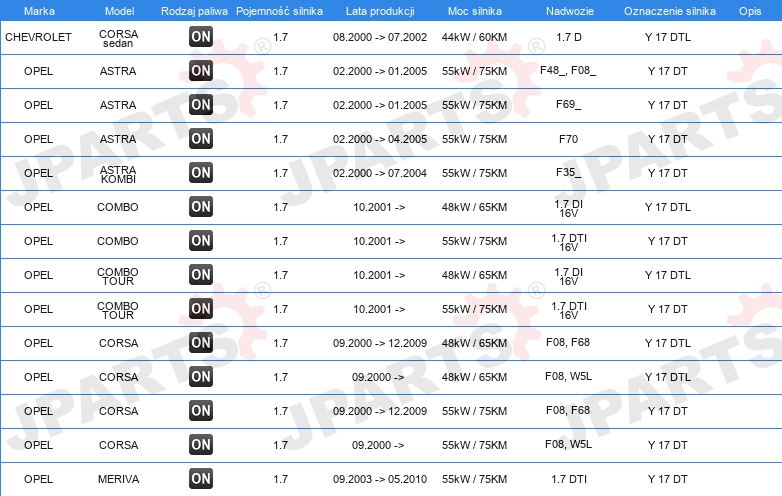Screen dimensions: 782x496
Task: Click the 02.2000 -> 07.2004 date cell
Action: pyautogui.click(x=380, y=173)
